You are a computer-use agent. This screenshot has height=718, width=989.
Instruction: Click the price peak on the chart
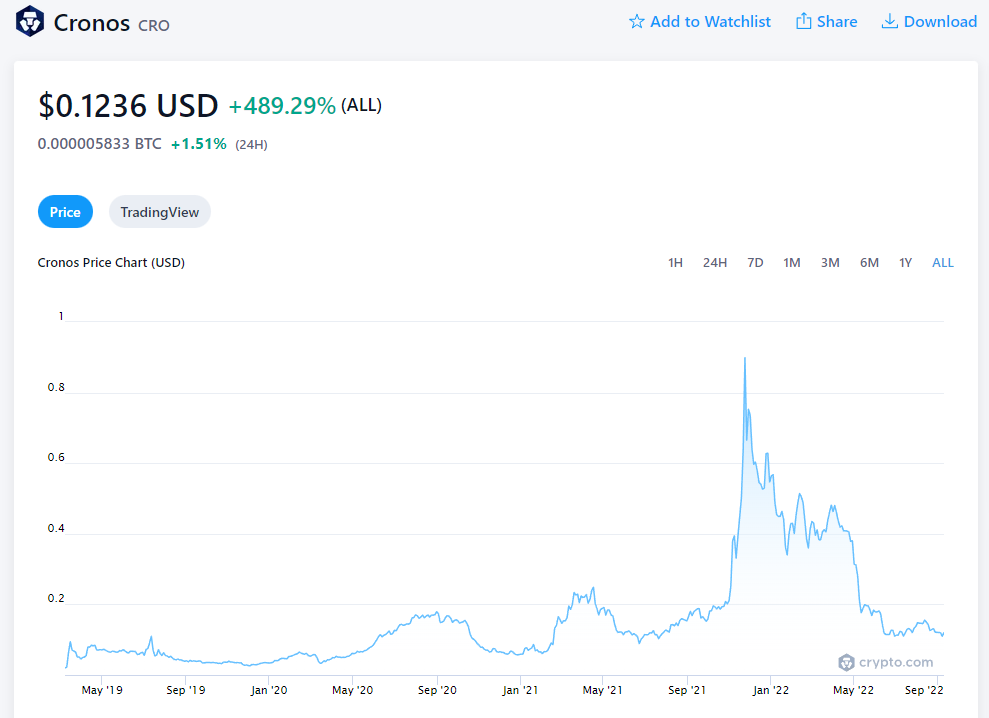(744, 359)
